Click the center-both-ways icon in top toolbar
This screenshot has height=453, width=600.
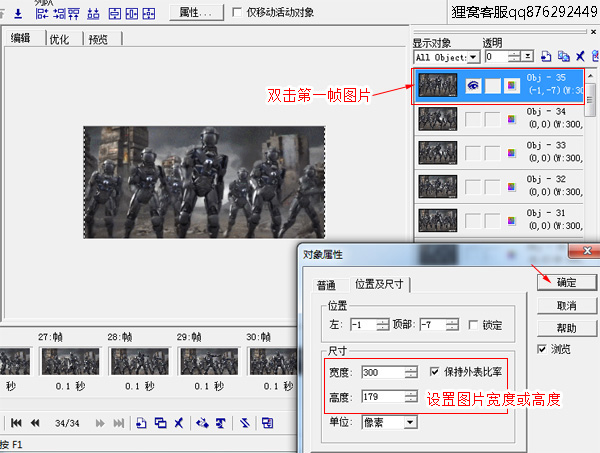pyautogui.click(x=149, y=14)
